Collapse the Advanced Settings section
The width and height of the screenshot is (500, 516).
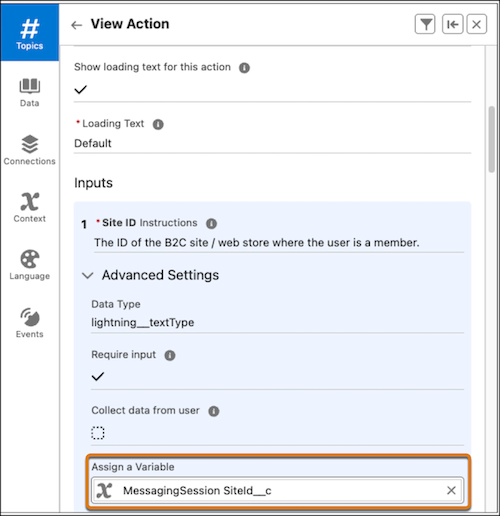88,275
